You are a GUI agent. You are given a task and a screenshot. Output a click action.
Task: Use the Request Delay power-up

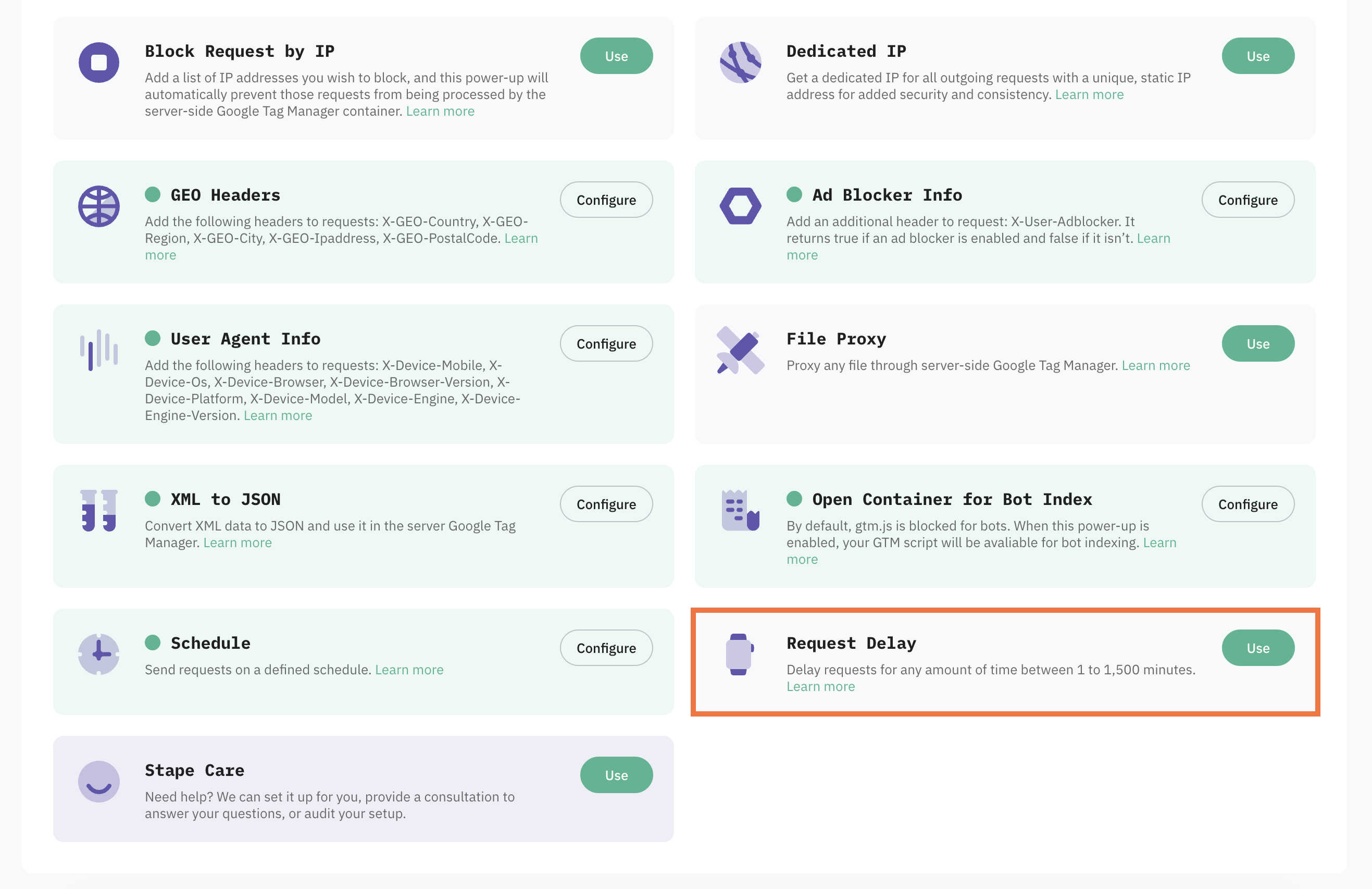click(1258, 648)
